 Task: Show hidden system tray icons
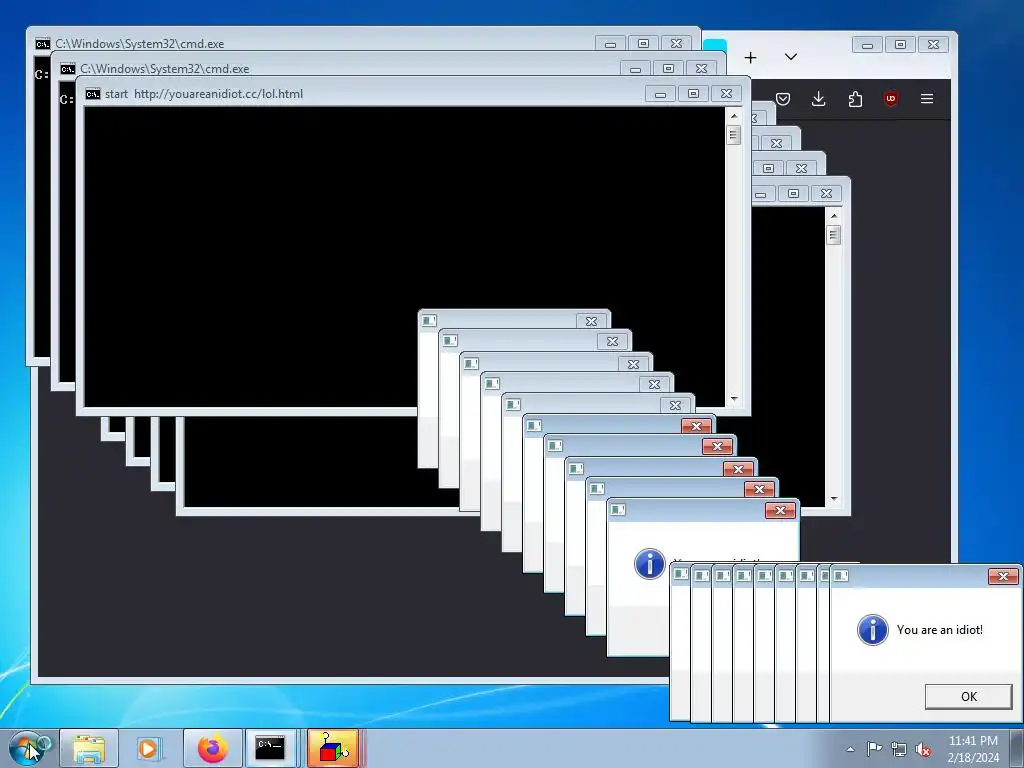coord(850,749)
